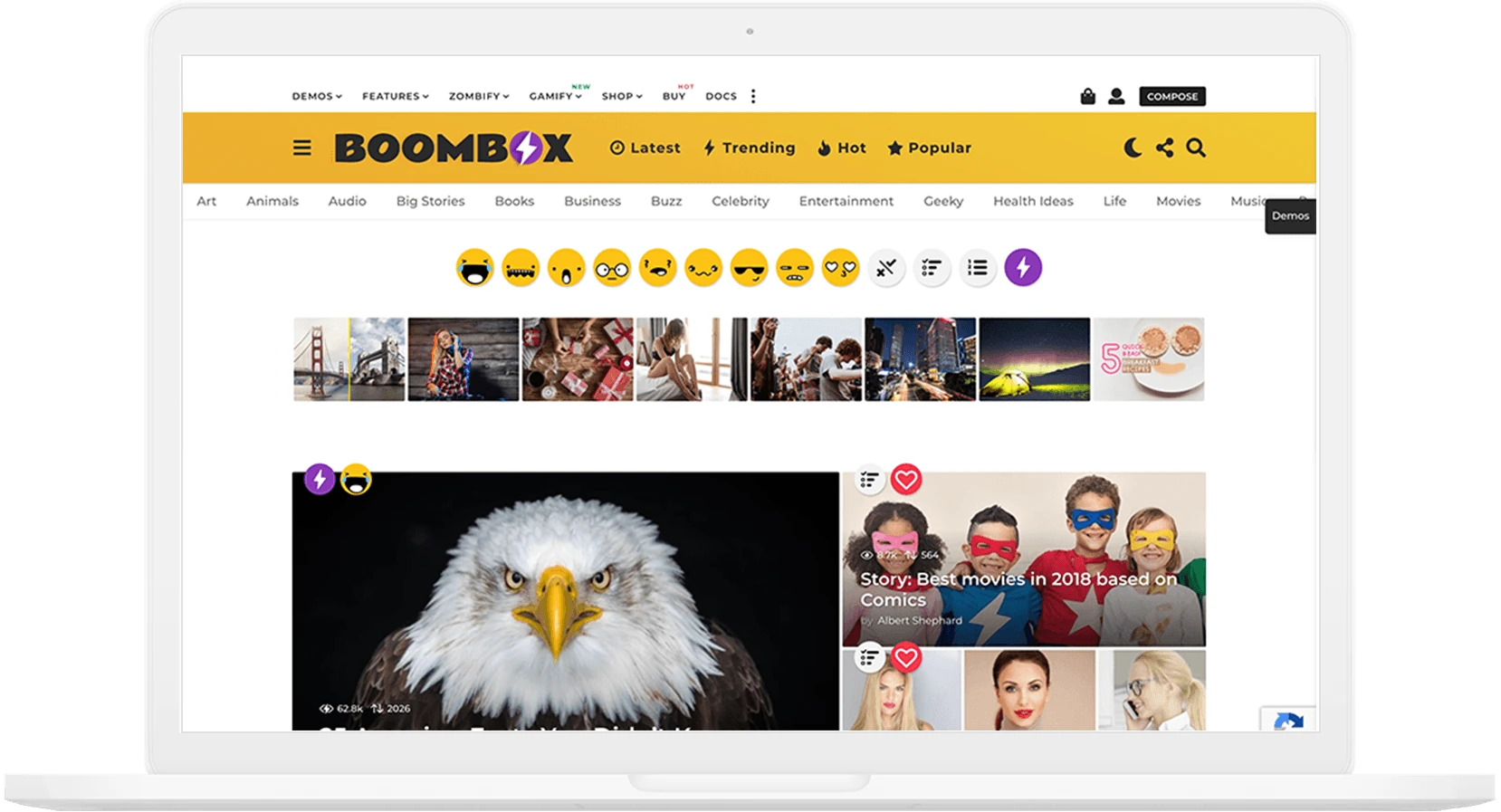Open the Docs menu item
Image resolution: width=1501 pixels, height=812 pixels.
point(722,96)
